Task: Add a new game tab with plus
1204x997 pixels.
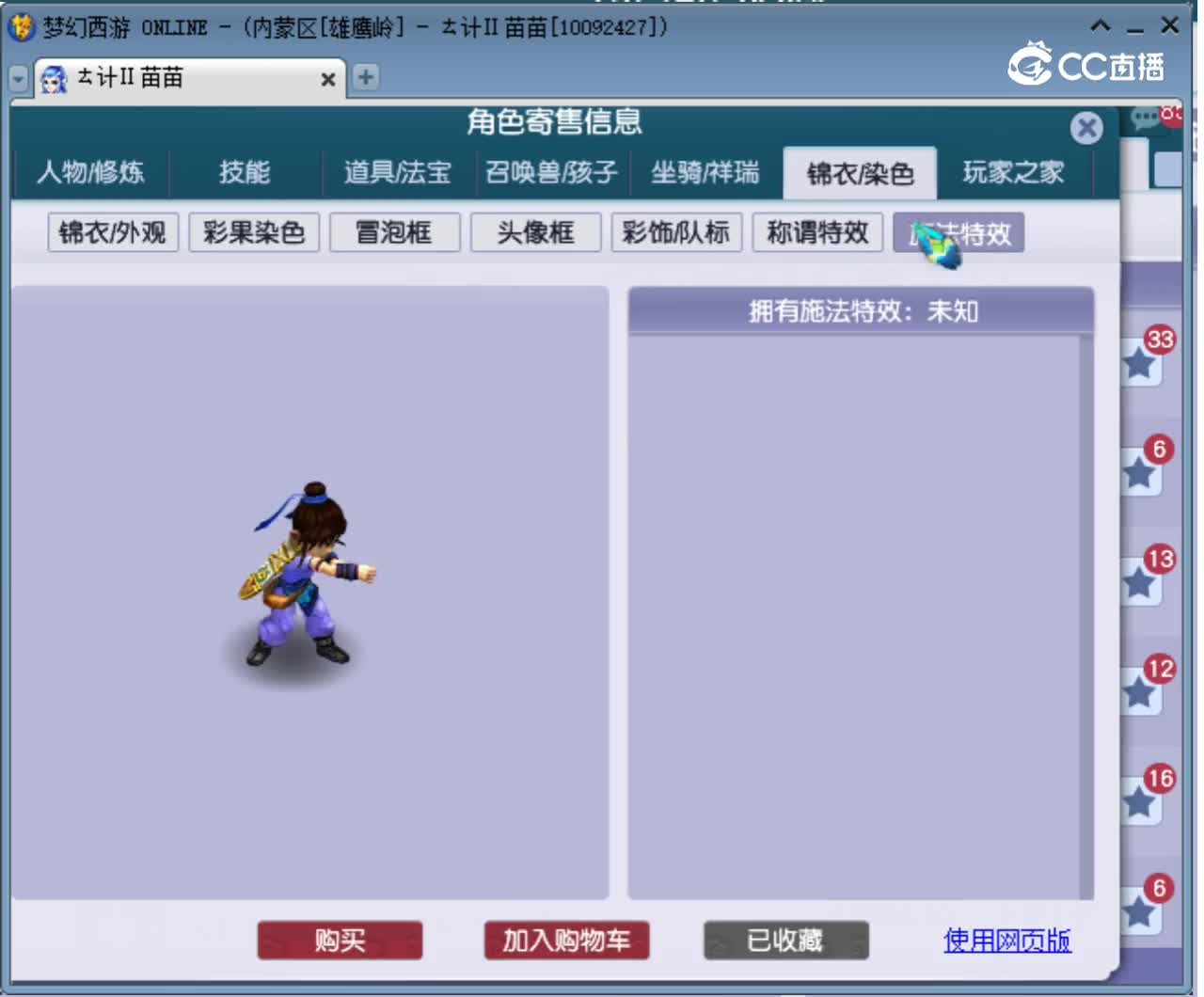Action: (x=366, y=77)
